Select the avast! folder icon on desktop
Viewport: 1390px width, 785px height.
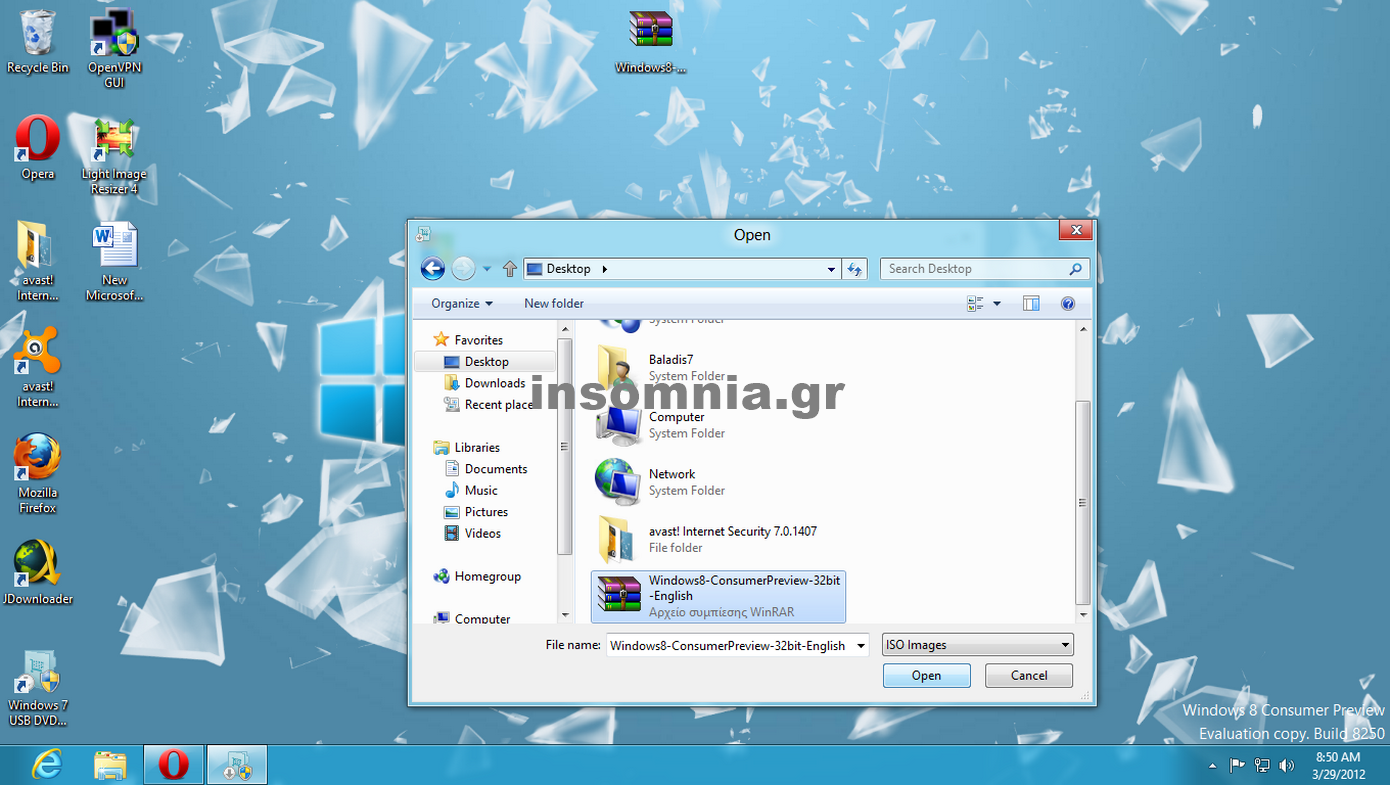click(38, 261)
